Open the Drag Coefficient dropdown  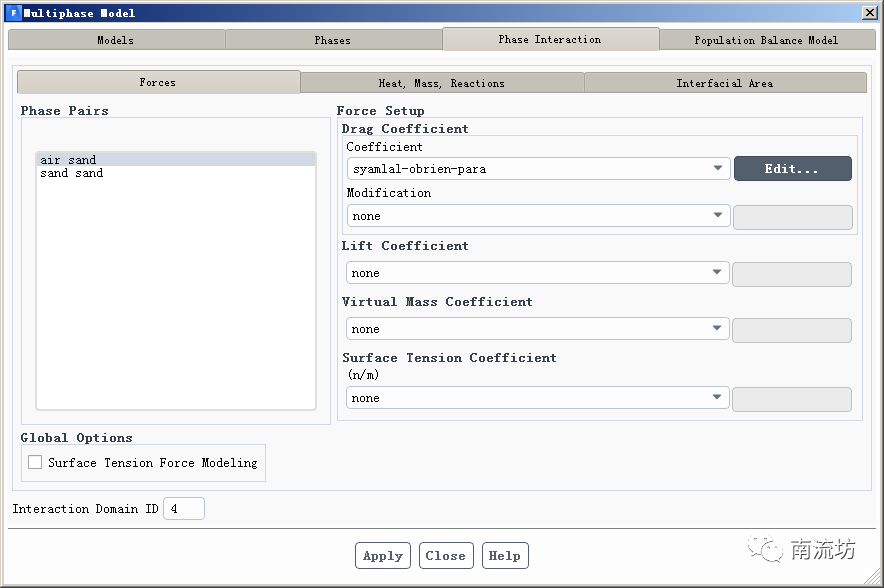pyautogui.click(x=537, y=169)
